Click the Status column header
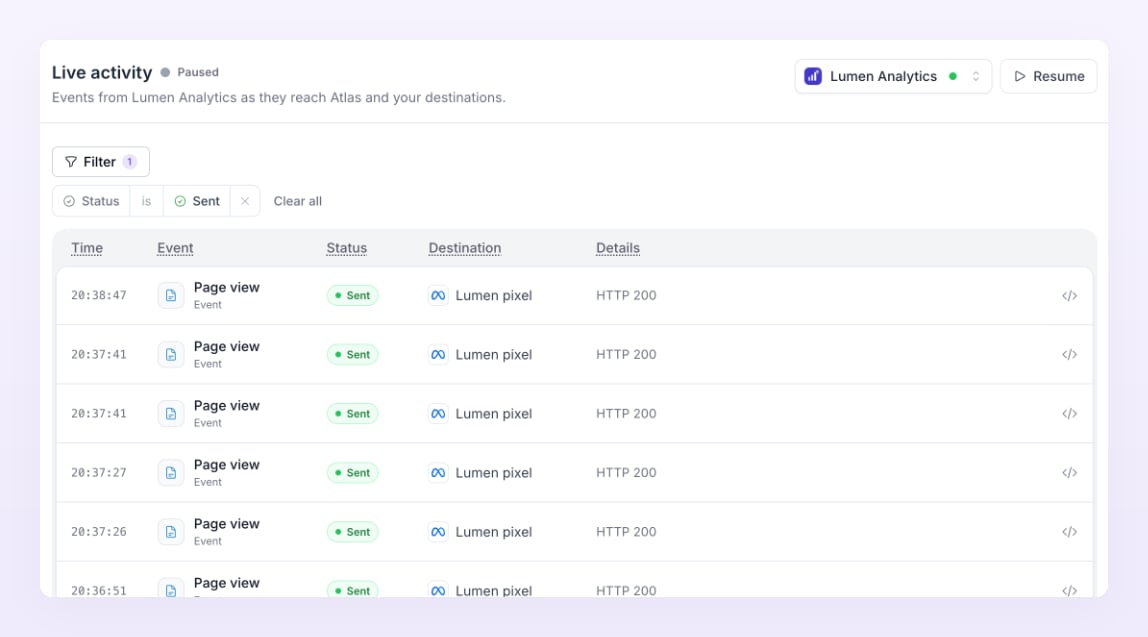 click(346, 248)
